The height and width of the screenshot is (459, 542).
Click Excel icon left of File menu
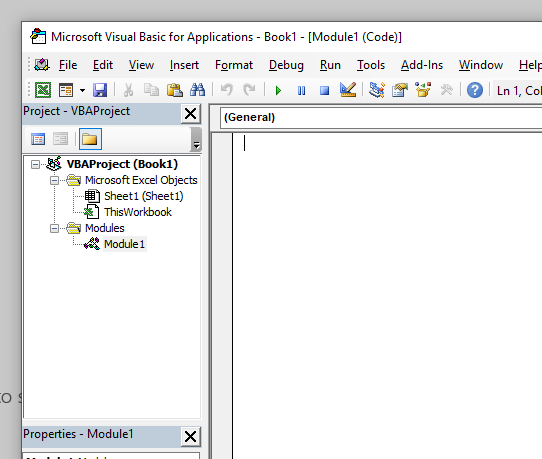pyautogui.click(x=42, y=65)
